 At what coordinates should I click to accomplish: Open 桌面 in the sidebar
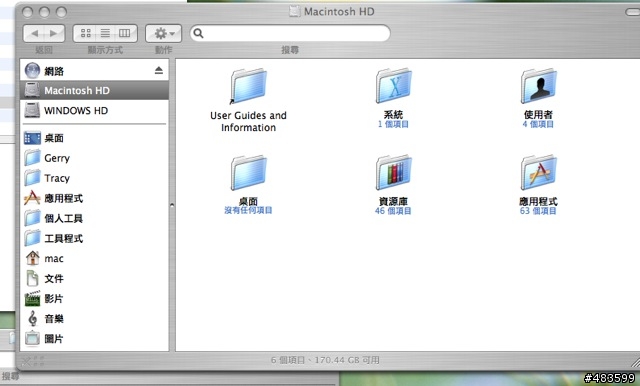click(94, 138)
